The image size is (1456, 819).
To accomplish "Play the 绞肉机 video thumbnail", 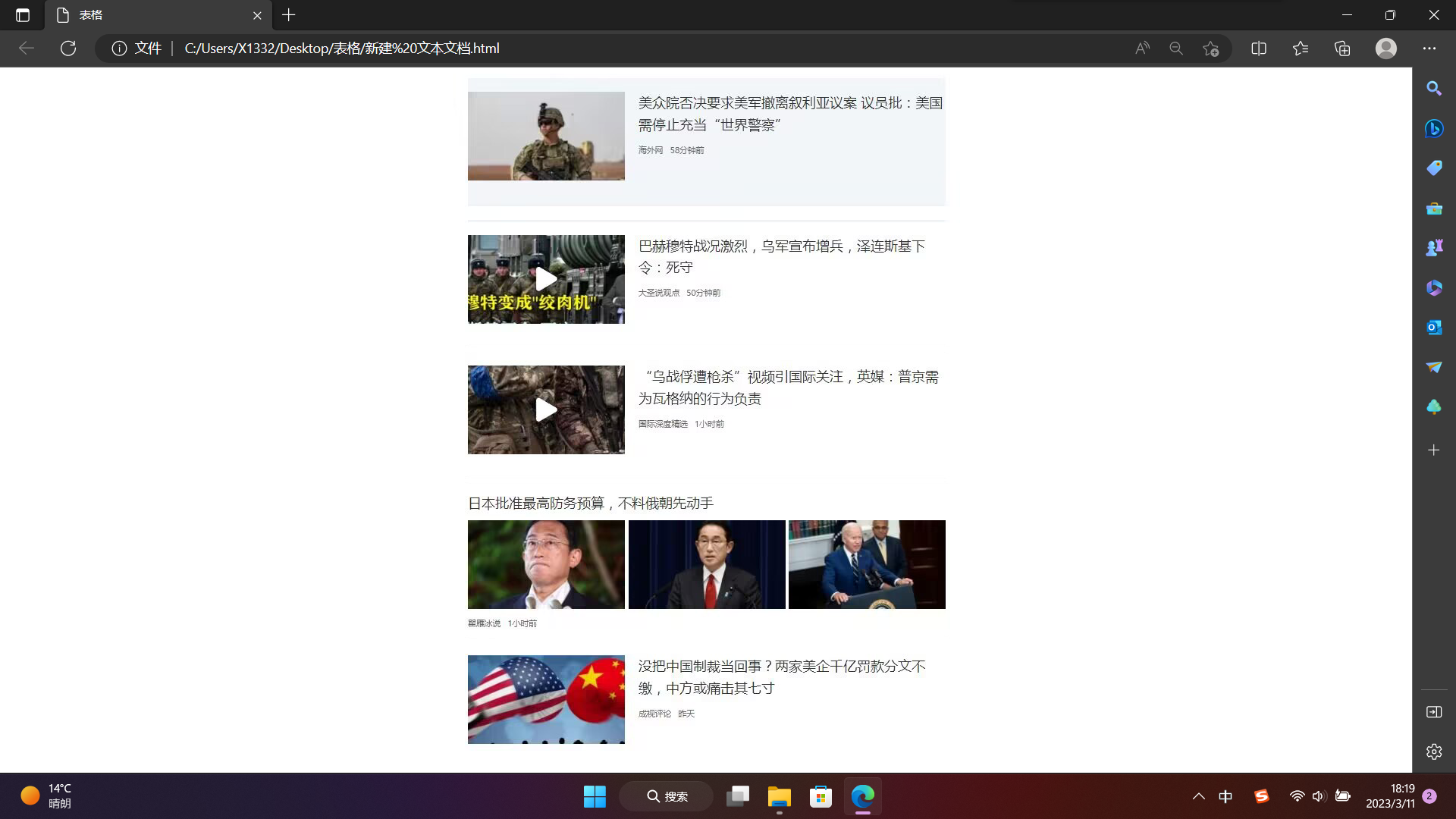I will click(546, 279).
